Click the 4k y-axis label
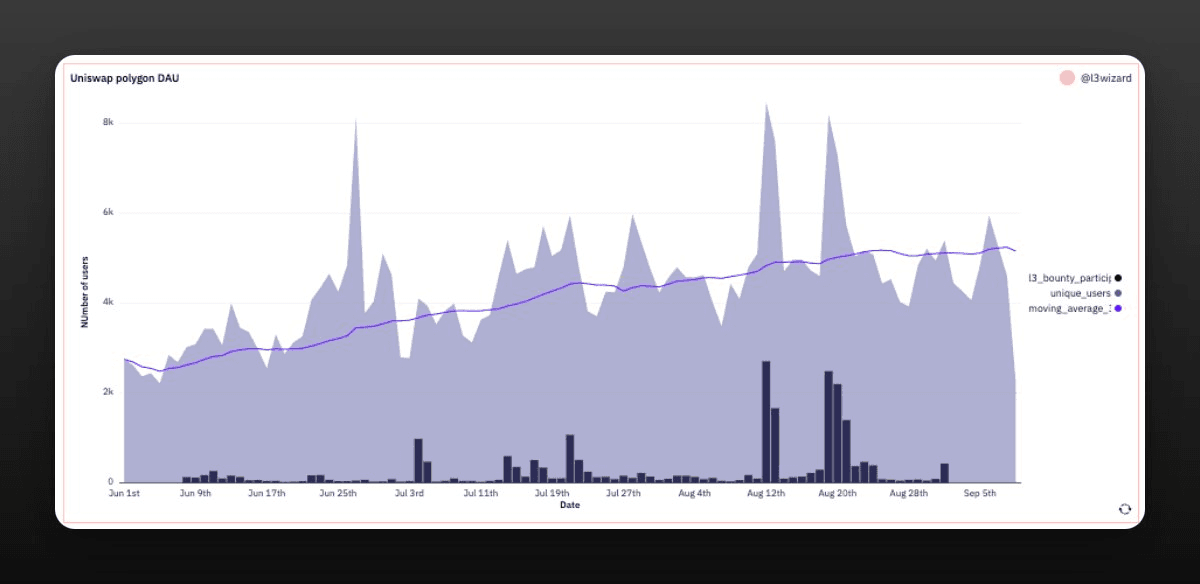The width and height of the screenshot is (1200, 584). coord(109,302)
